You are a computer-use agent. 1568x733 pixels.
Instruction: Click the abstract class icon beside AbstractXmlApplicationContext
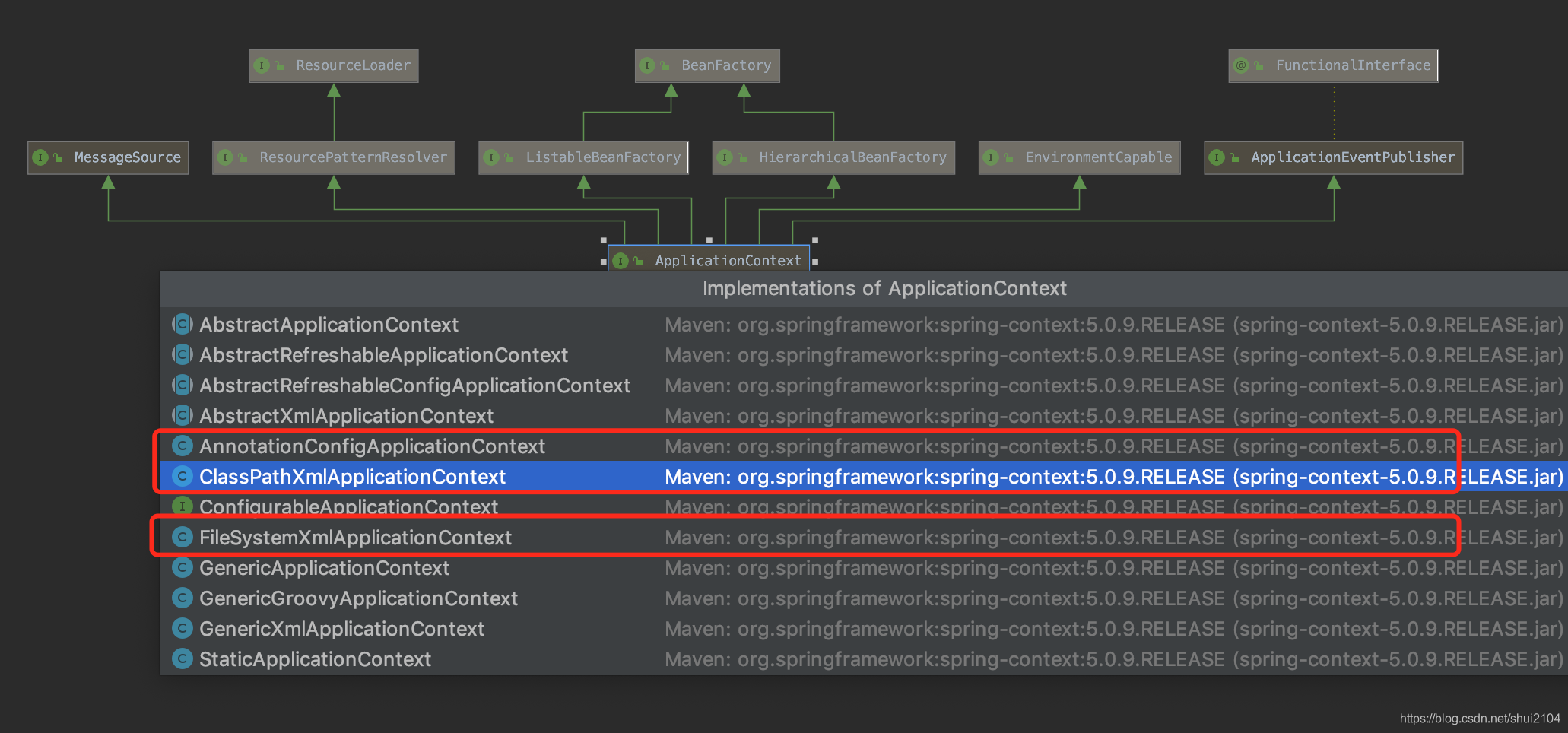pos(183,416)
